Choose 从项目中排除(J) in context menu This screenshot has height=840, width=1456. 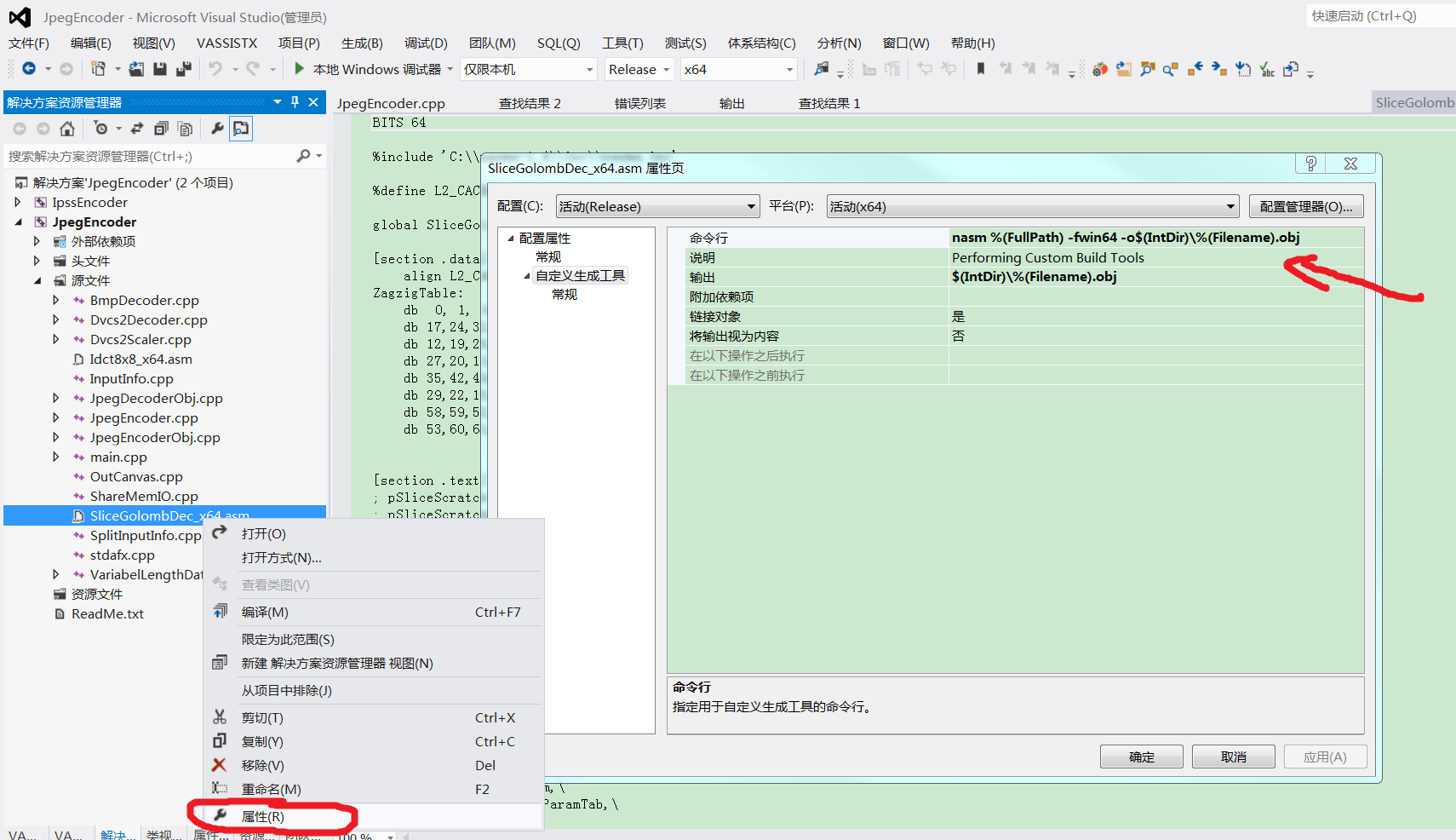click(375, 690)
